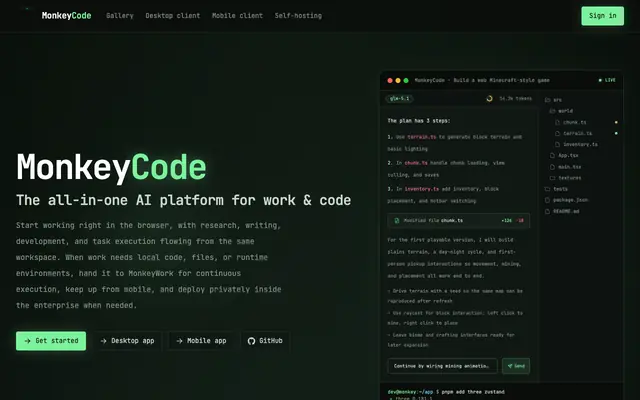Open the Desktop app link

click(127, 341)
